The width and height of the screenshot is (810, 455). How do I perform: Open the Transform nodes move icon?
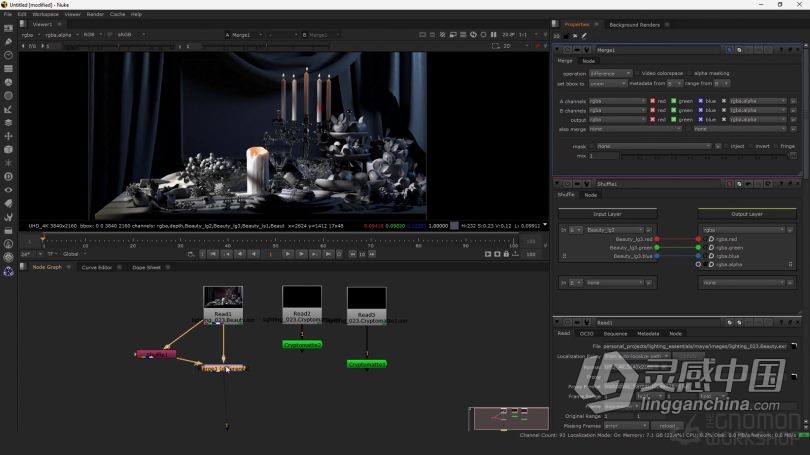tap(8, 136)
